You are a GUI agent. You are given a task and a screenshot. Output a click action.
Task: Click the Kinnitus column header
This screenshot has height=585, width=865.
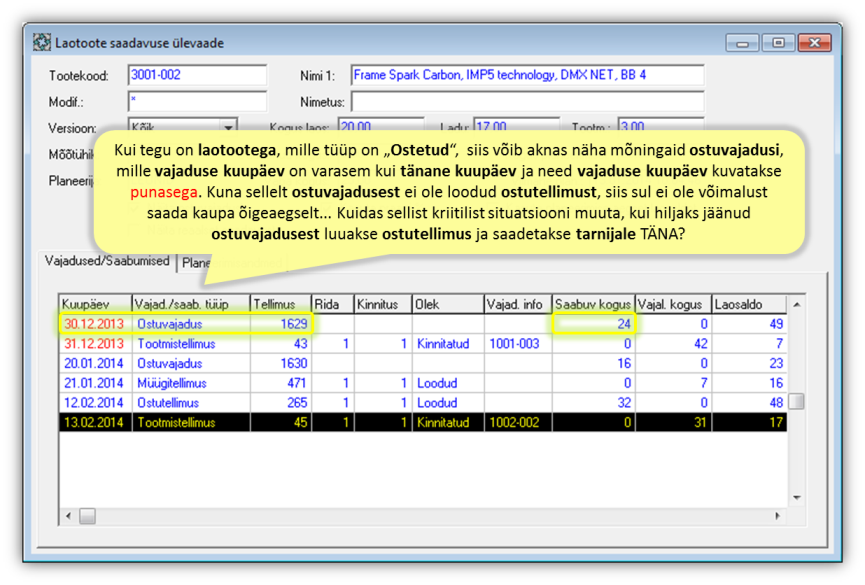point(383,304)
